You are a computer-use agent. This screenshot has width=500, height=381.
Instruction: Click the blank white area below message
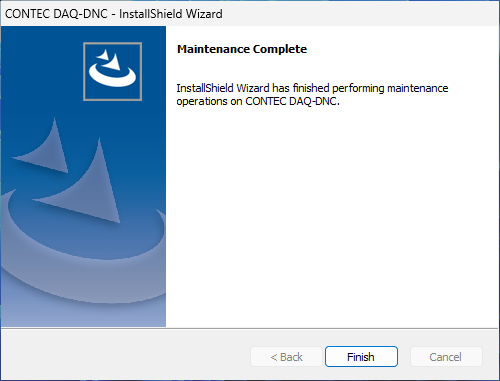click(332, 217)
